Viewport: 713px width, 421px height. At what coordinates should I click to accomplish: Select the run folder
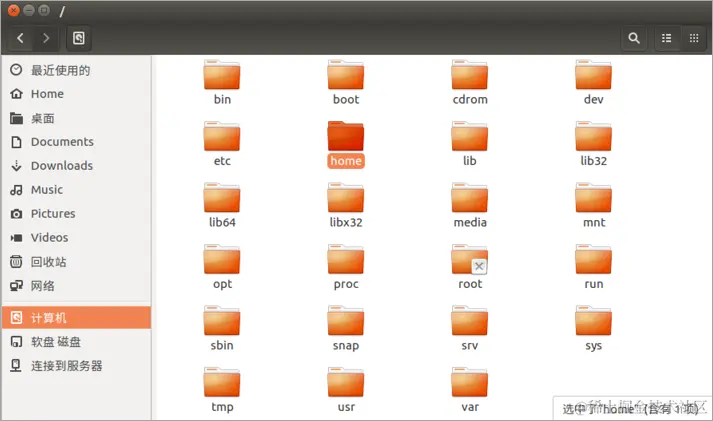point(593,267)
